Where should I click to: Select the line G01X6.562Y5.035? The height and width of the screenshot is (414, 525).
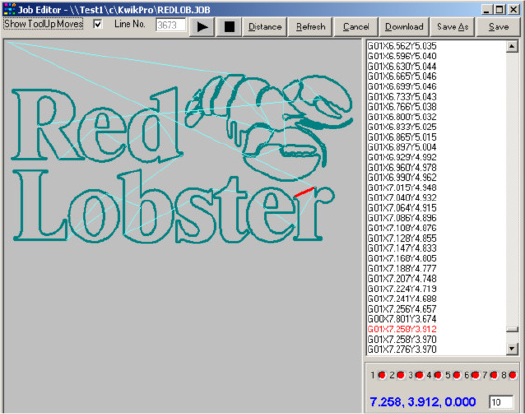coord(402,46)
